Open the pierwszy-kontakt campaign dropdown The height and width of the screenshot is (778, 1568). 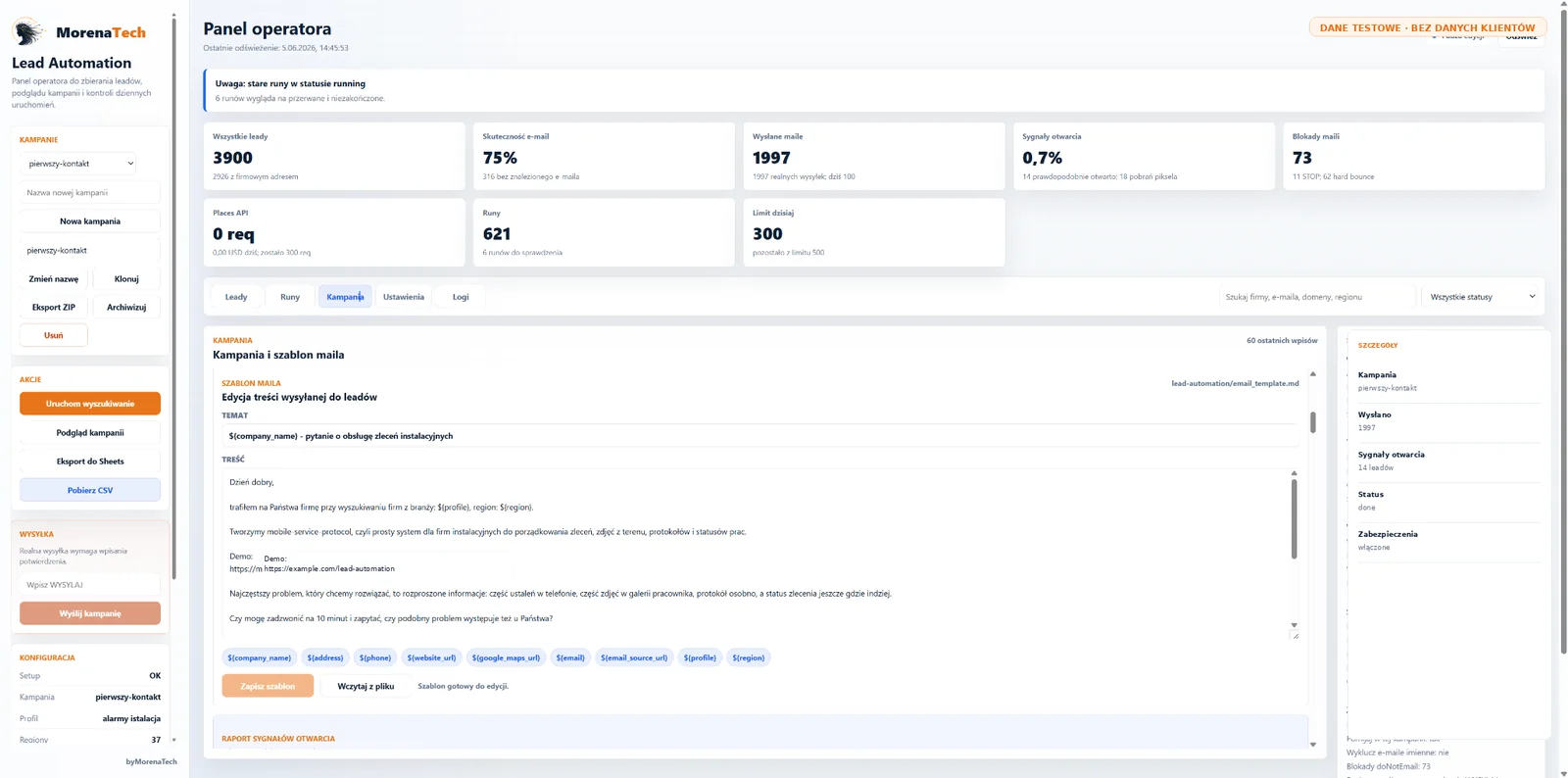(x=79, y=164)
